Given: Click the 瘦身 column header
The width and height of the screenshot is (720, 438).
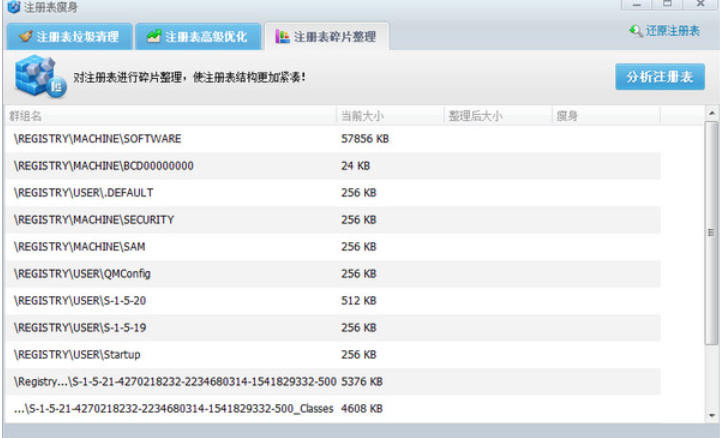Looking at the screenshot, I should tap(567, 116).
